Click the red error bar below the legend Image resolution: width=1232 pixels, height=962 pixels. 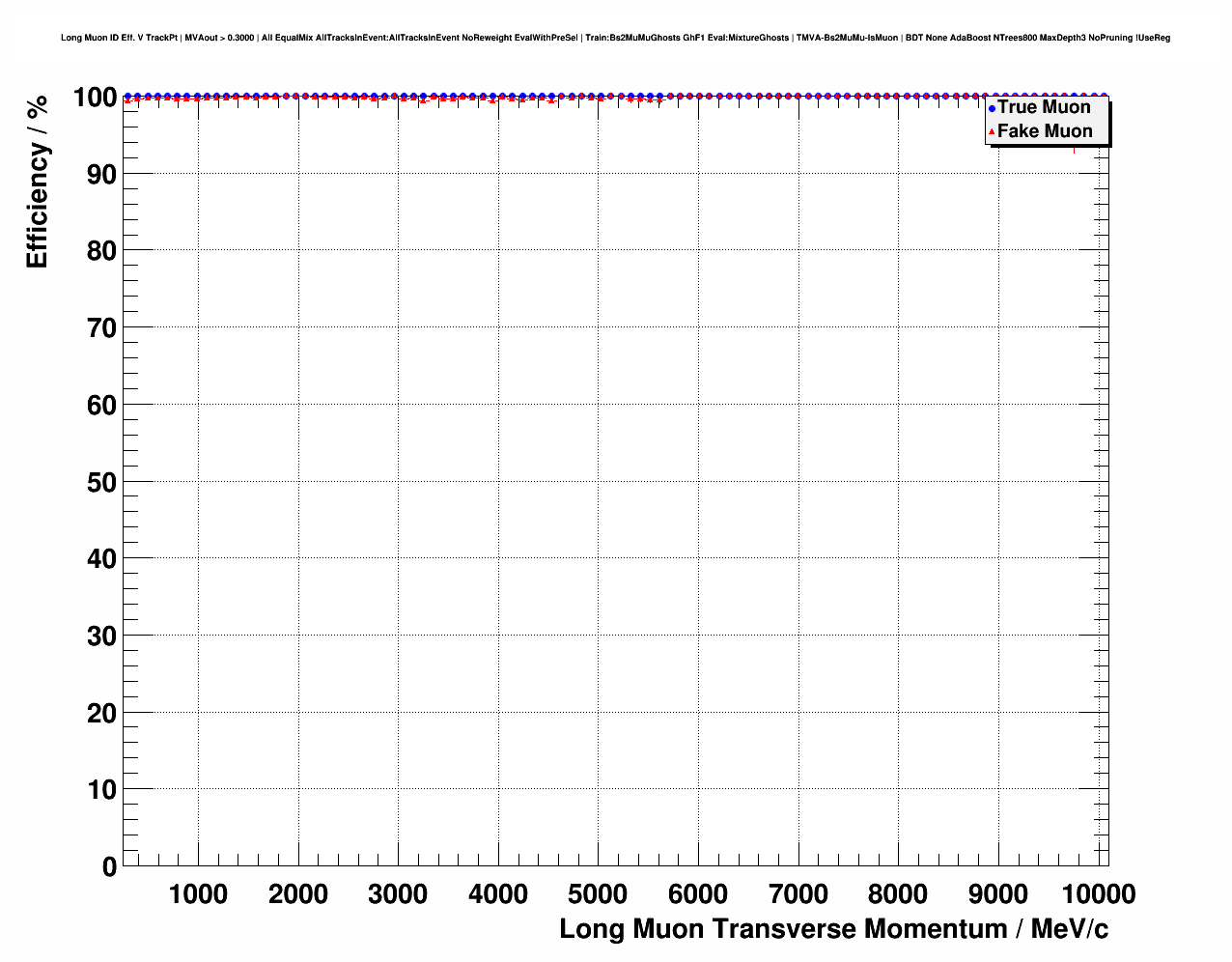coord(1074,150)
